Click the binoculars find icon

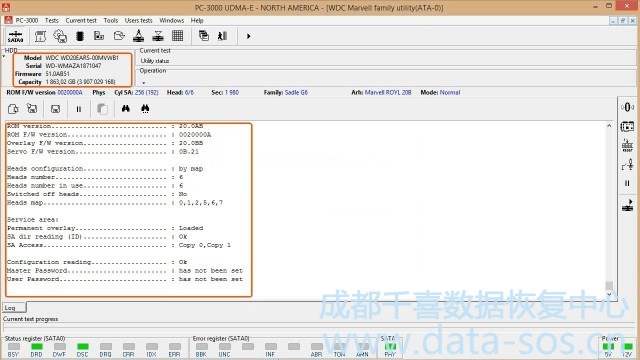point(125,109)
